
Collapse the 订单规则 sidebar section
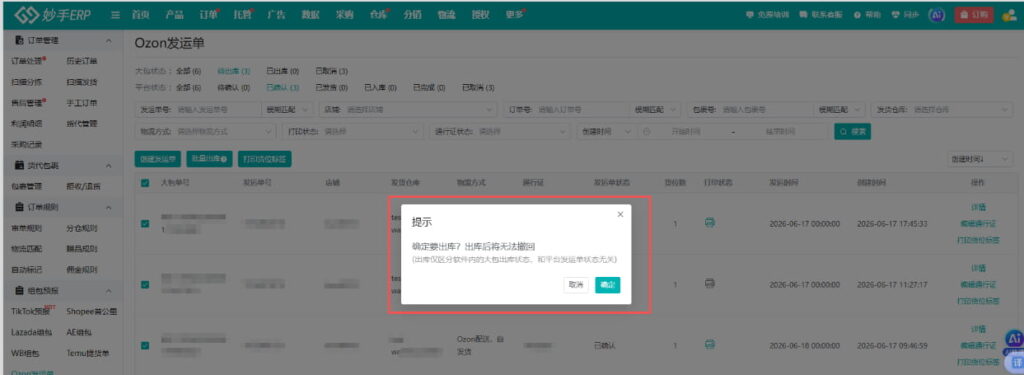point(109,207)
